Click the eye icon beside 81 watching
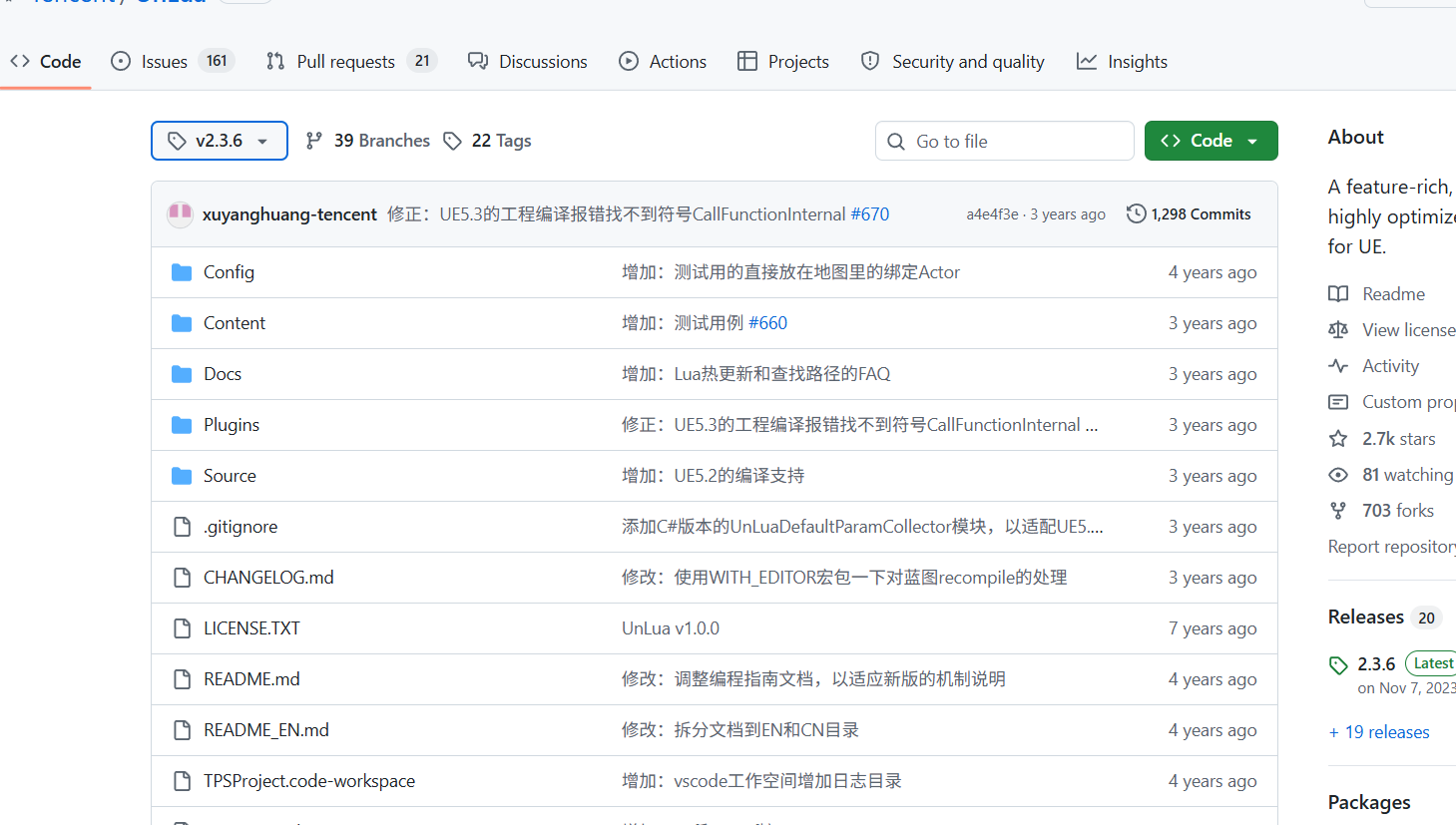 [1338, 475]
